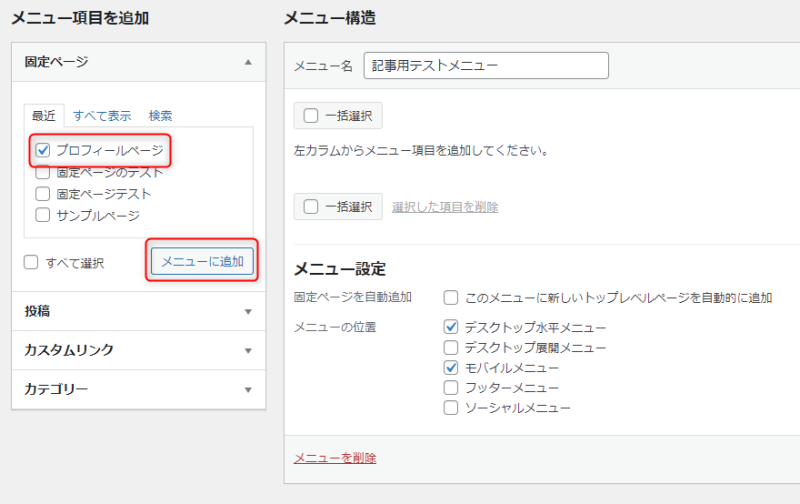Enable auto-add new top-level pages checkbox
The image size is (800, 504).
[451, 297]
